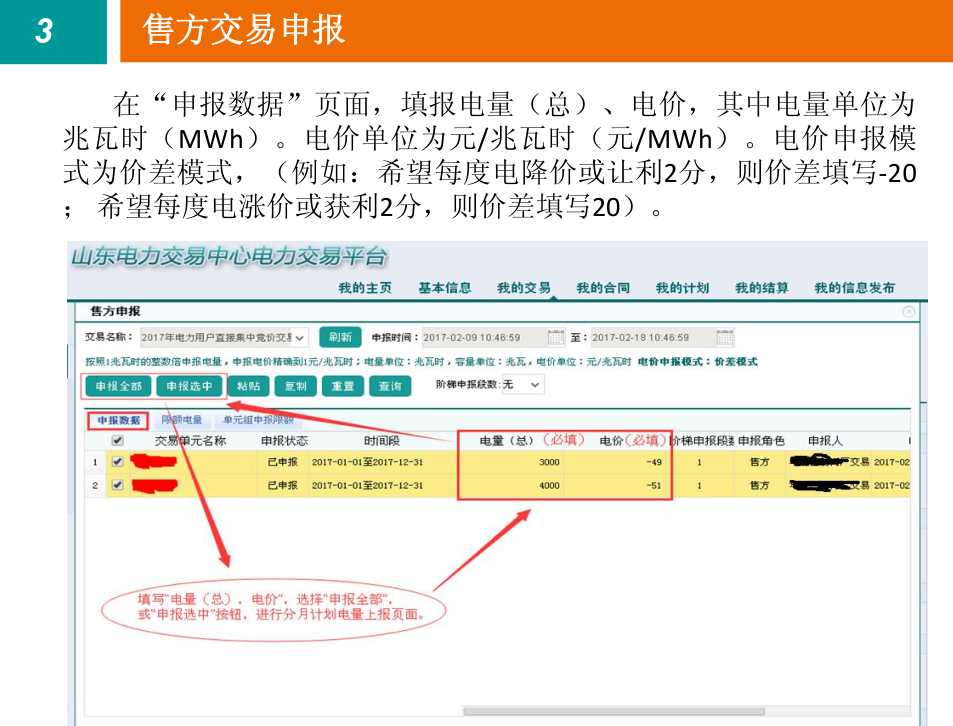
Task: Uncheck the row 1 checkbox
Action: pos(118,462)
